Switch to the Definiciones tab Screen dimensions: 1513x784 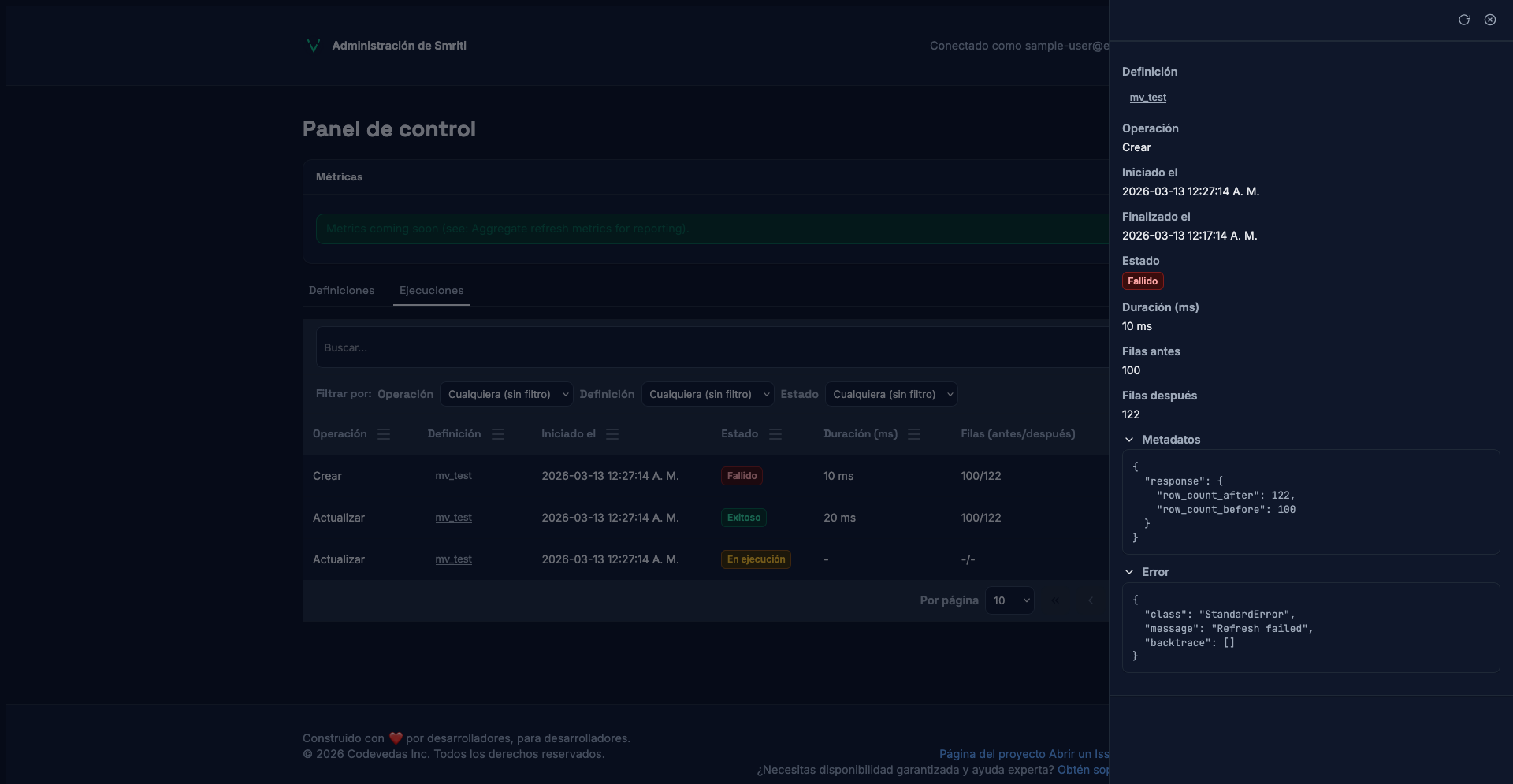(341, 291)
